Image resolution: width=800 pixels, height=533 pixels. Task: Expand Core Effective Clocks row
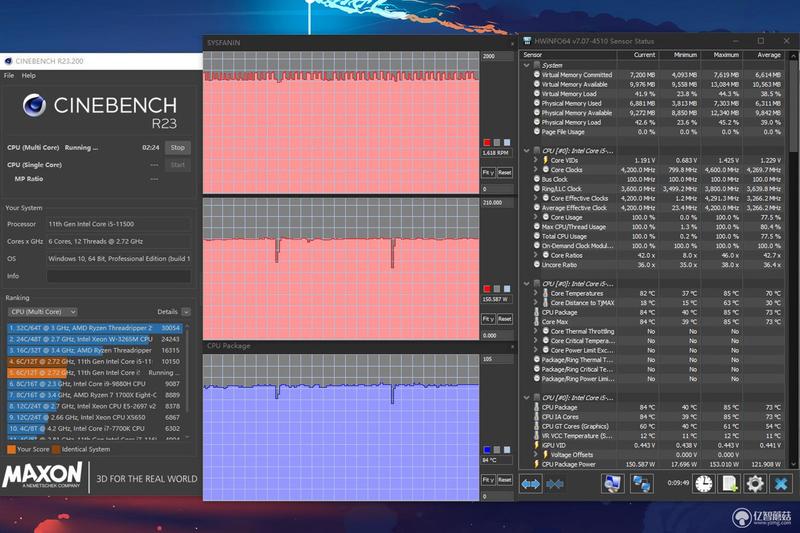click(x=536, y=198)
